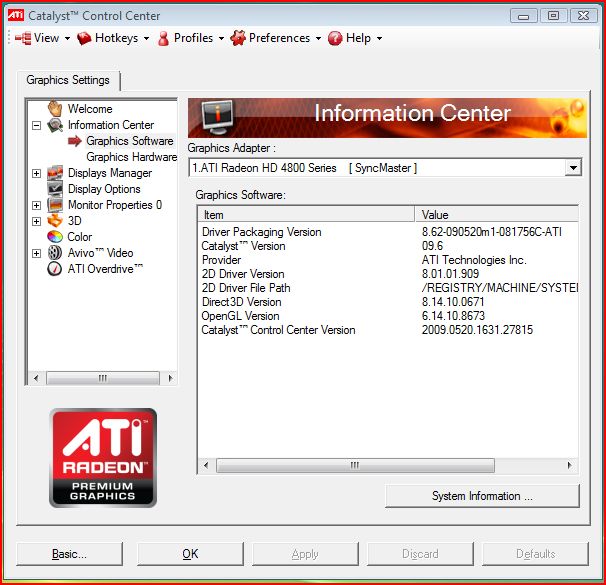Click the Basic... button
The width and height of the screenshot is (606, 585).
pyautogui.click(x=70, y=554)
